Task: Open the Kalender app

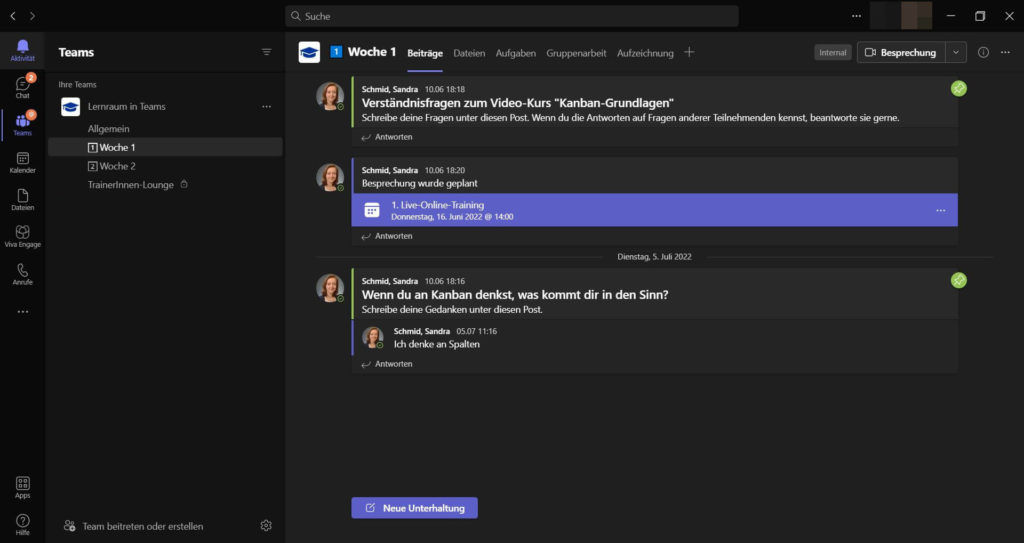Action: pyautogui.click(x=22, y=162)
